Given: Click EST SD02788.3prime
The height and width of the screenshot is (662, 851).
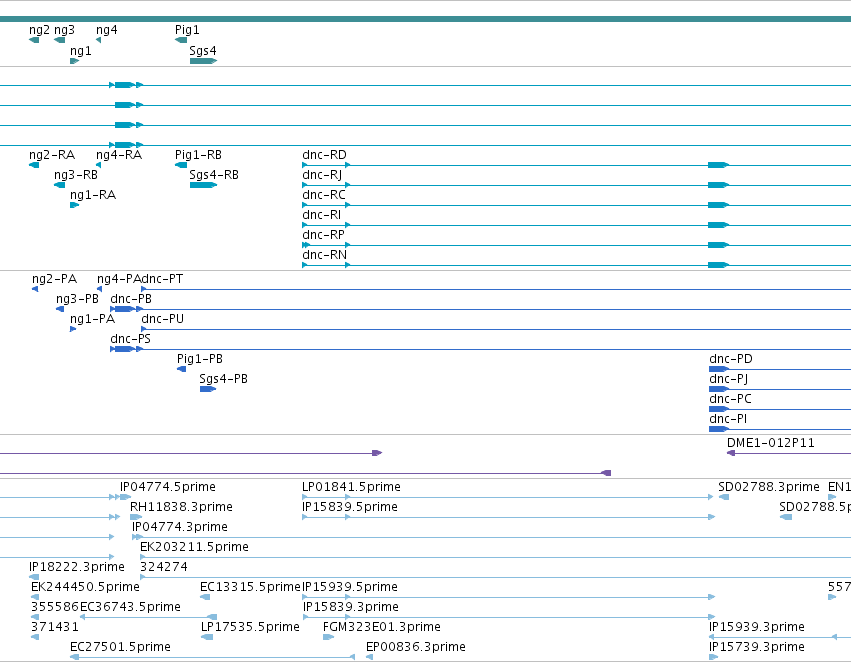Looking at the screenshot, I should pos(769,487).
